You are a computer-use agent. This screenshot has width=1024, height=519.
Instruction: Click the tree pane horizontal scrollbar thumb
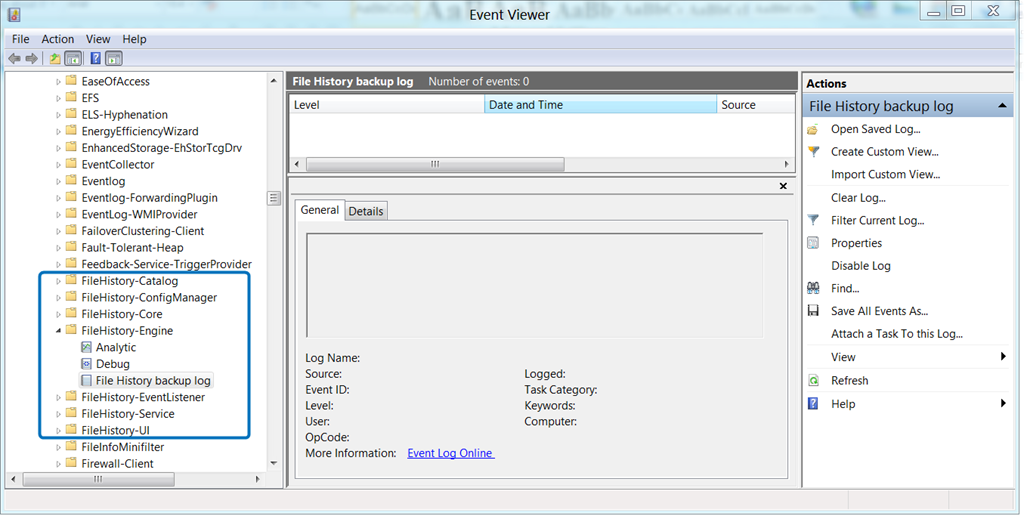pyautogui.click(x=99, y=479)
